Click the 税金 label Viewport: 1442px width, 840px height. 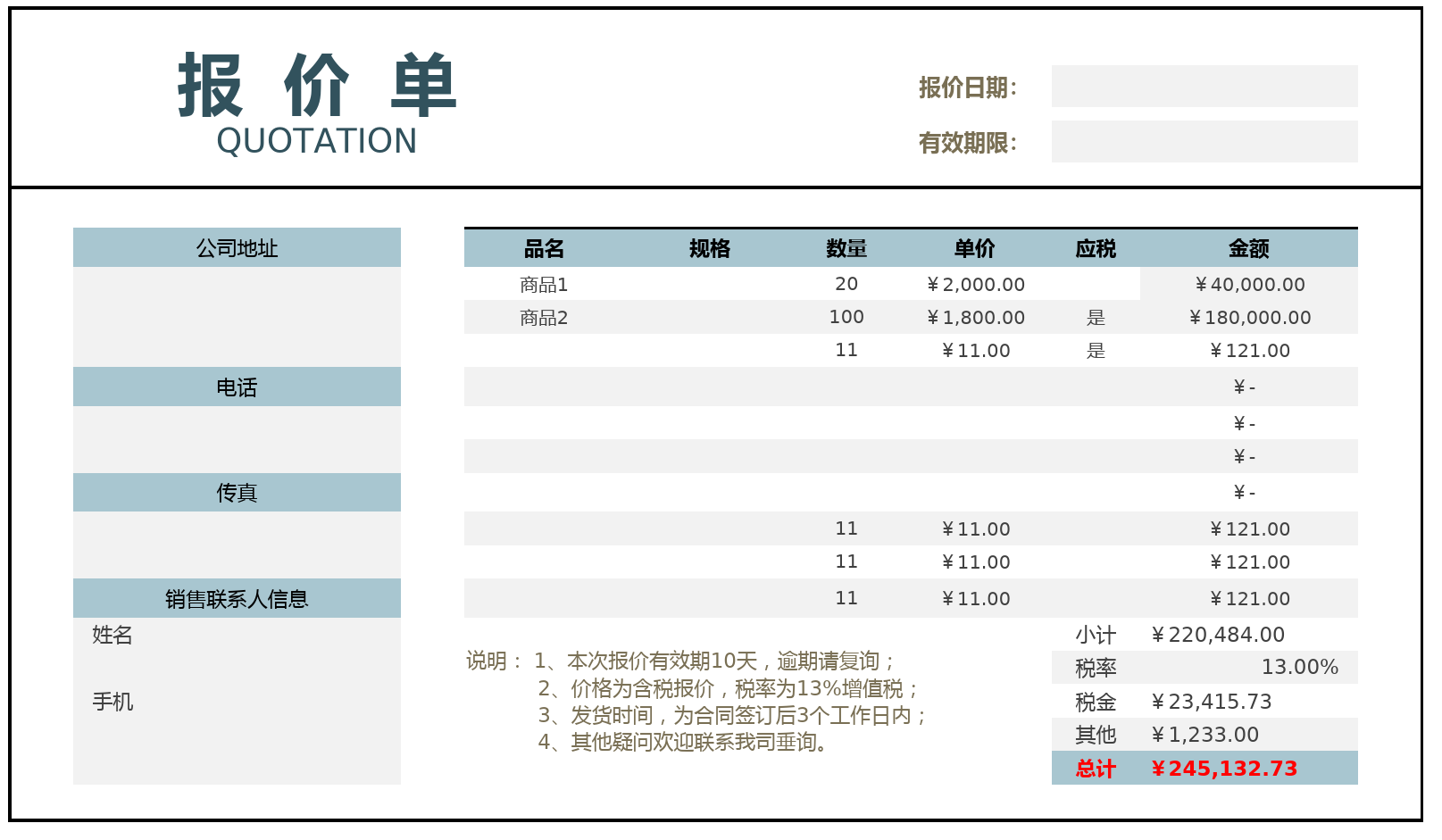[x=1096, y=702]
